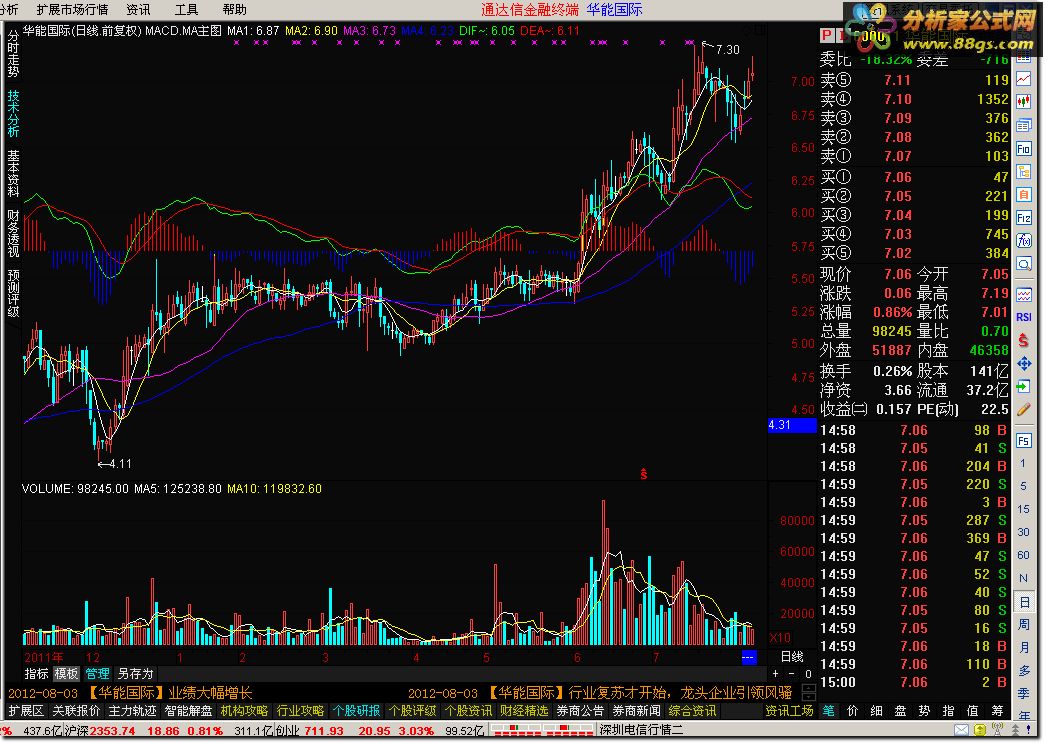Open the 主力轨迹 bottom tab
Viewport: 1045px width, 743px height.
pyautogui.click(x=132, y=711)
